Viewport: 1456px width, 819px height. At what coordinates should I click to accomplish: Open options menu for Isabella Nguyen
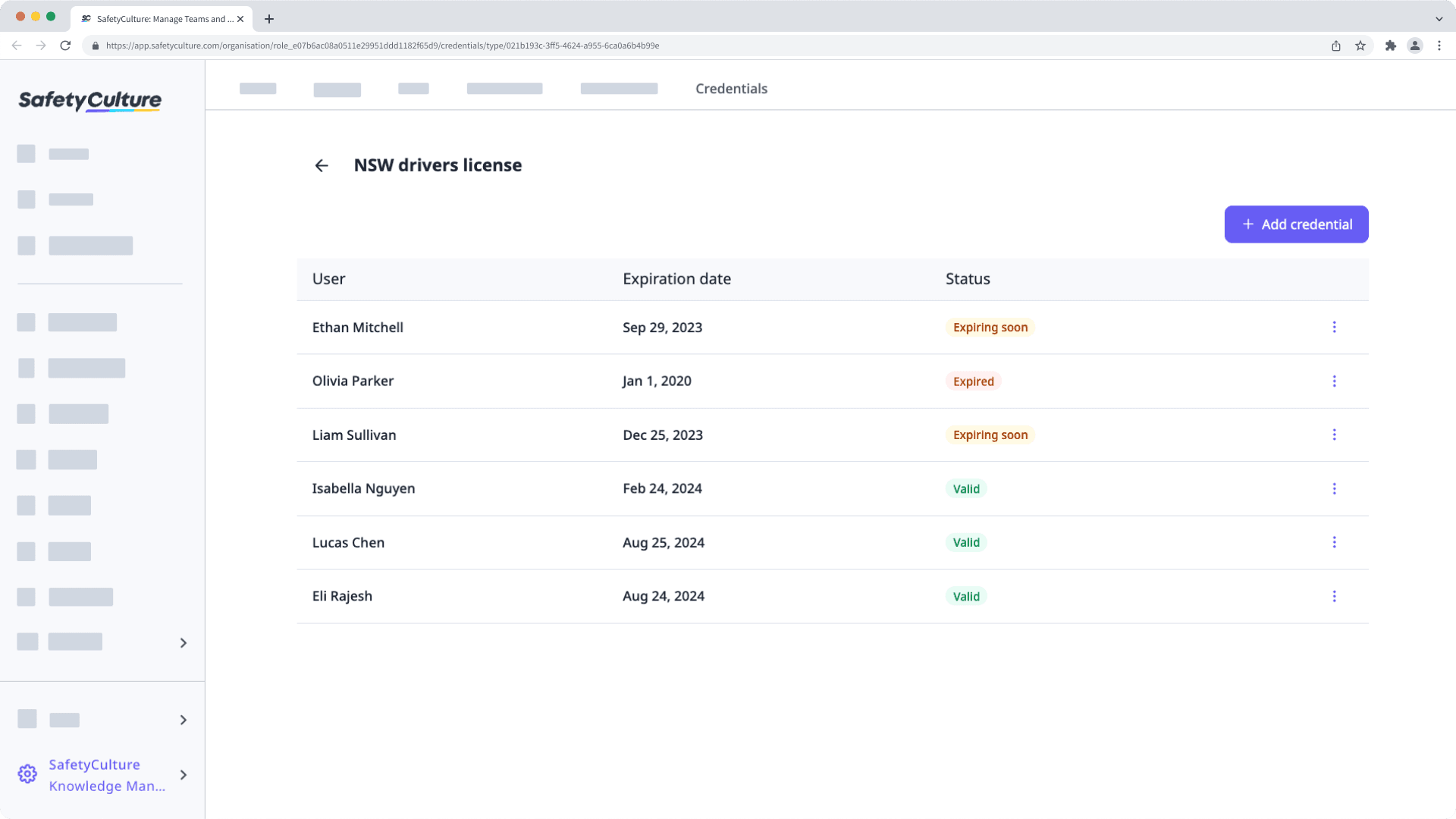1334,488
